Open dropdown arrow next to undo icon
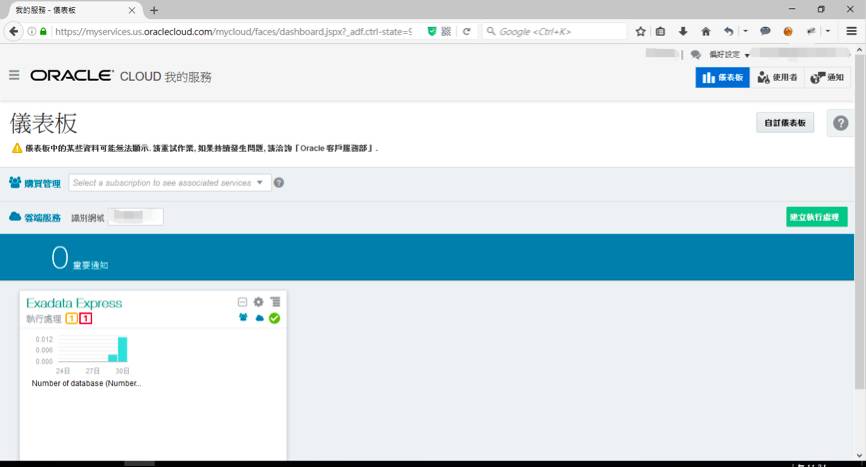The width and height of the screenshot is (866, 467). tap(745, 31)
